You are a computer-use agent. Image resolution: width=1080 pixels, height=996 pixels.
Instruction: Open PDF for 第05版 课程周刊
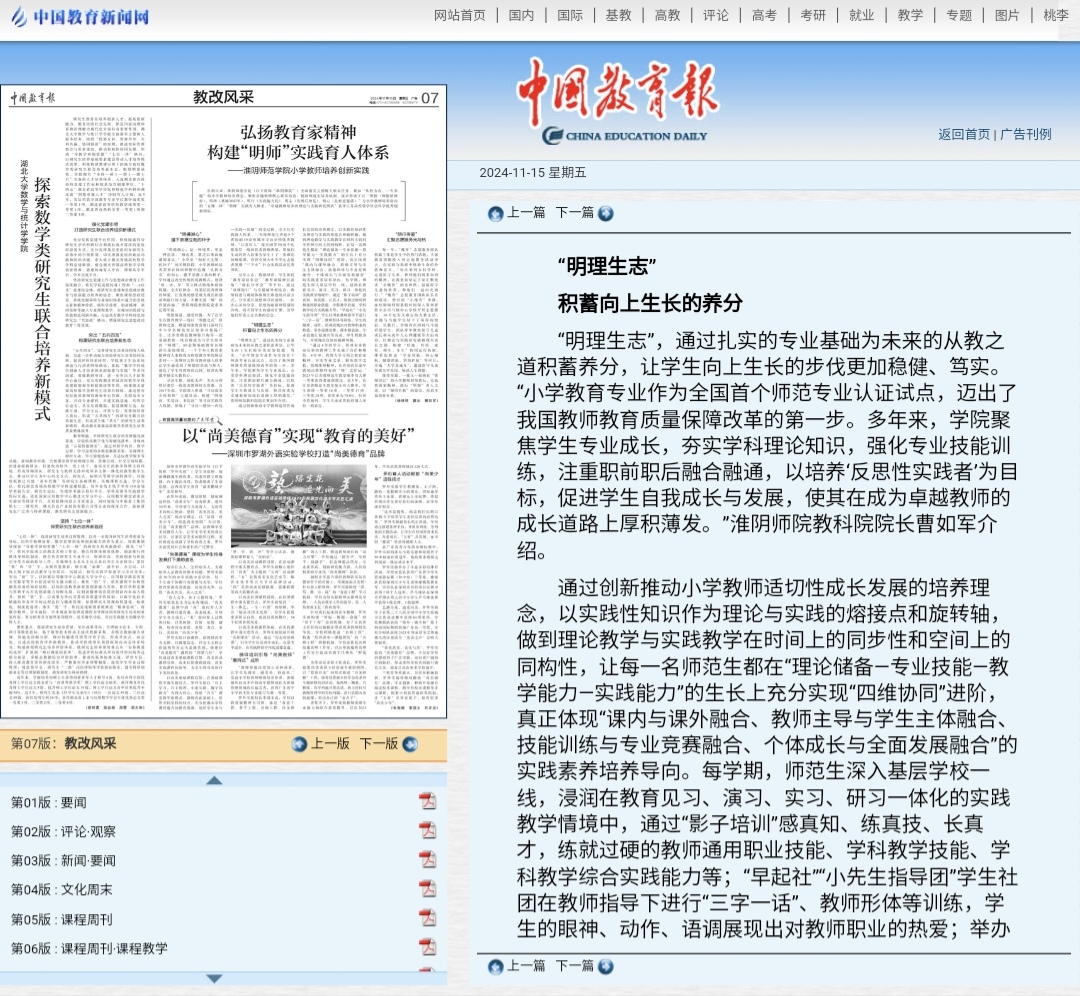[x=427, y=918]
